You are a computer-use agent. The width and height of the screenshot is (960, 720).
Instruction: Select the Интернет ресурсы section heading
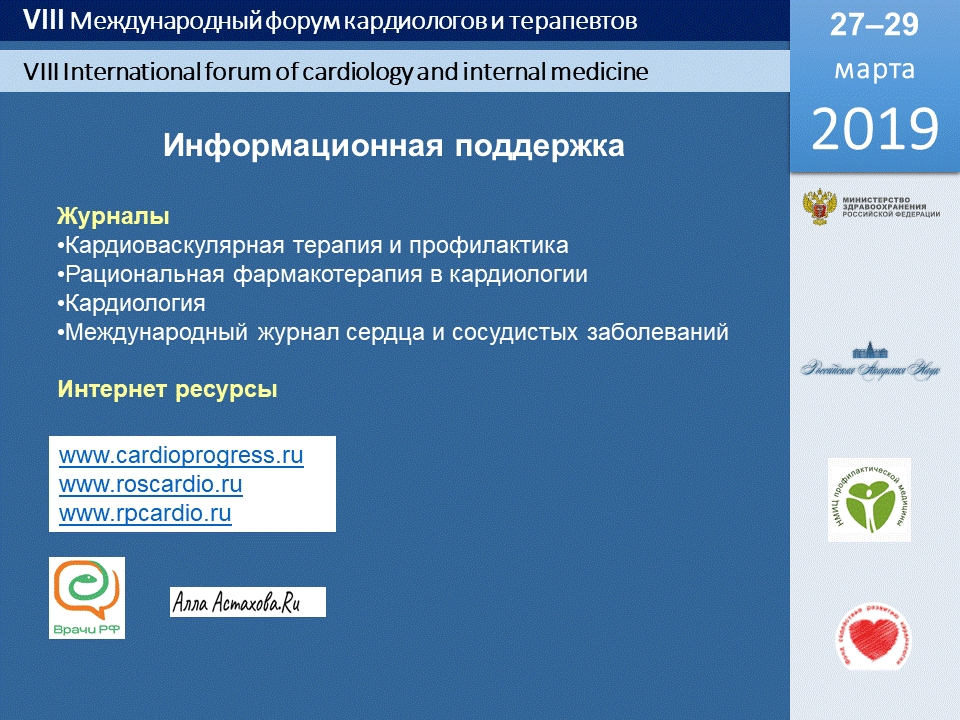coord(167,389)
